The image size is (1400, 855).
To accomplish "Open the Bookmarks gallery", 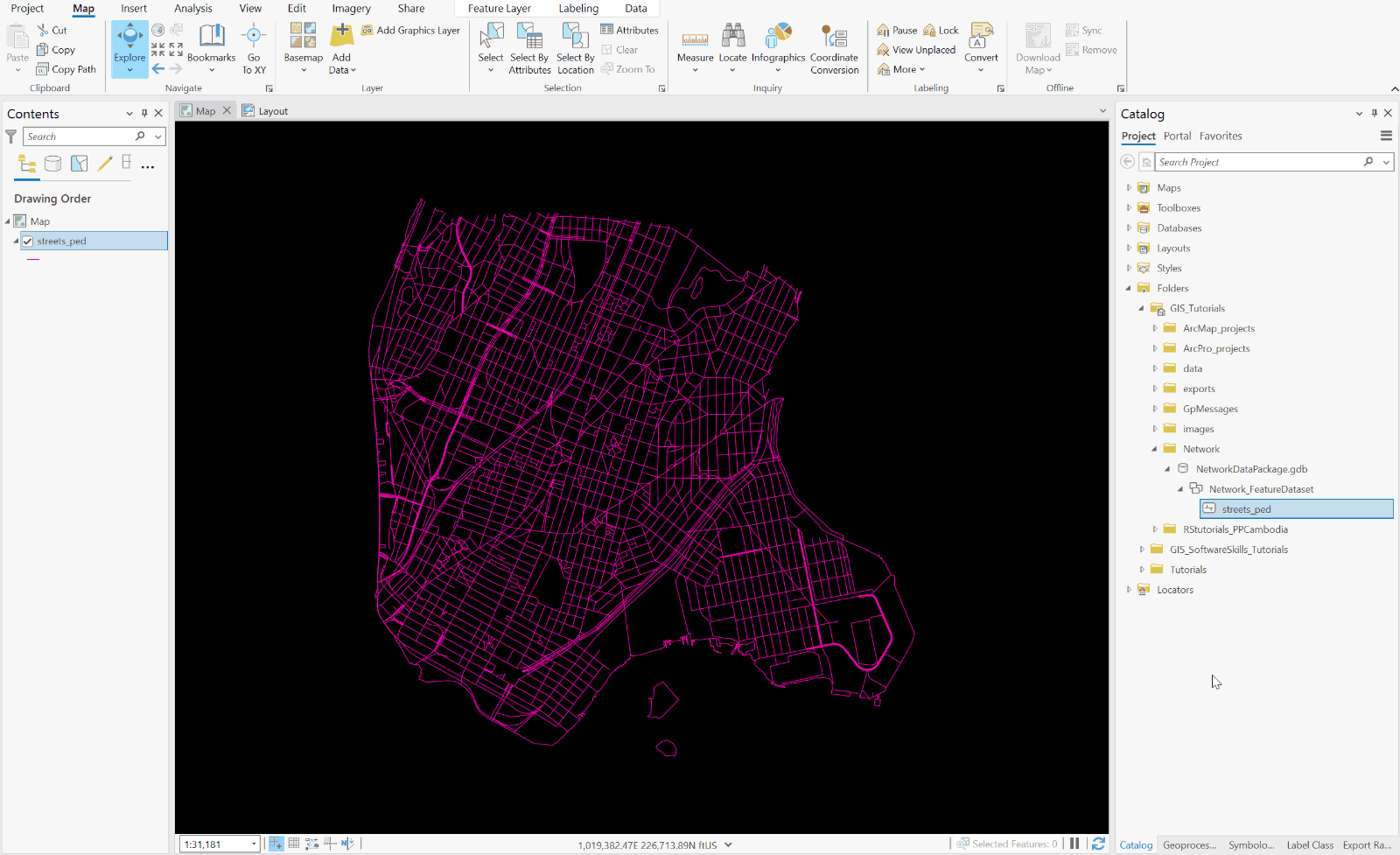I will (x=211, y=48).
